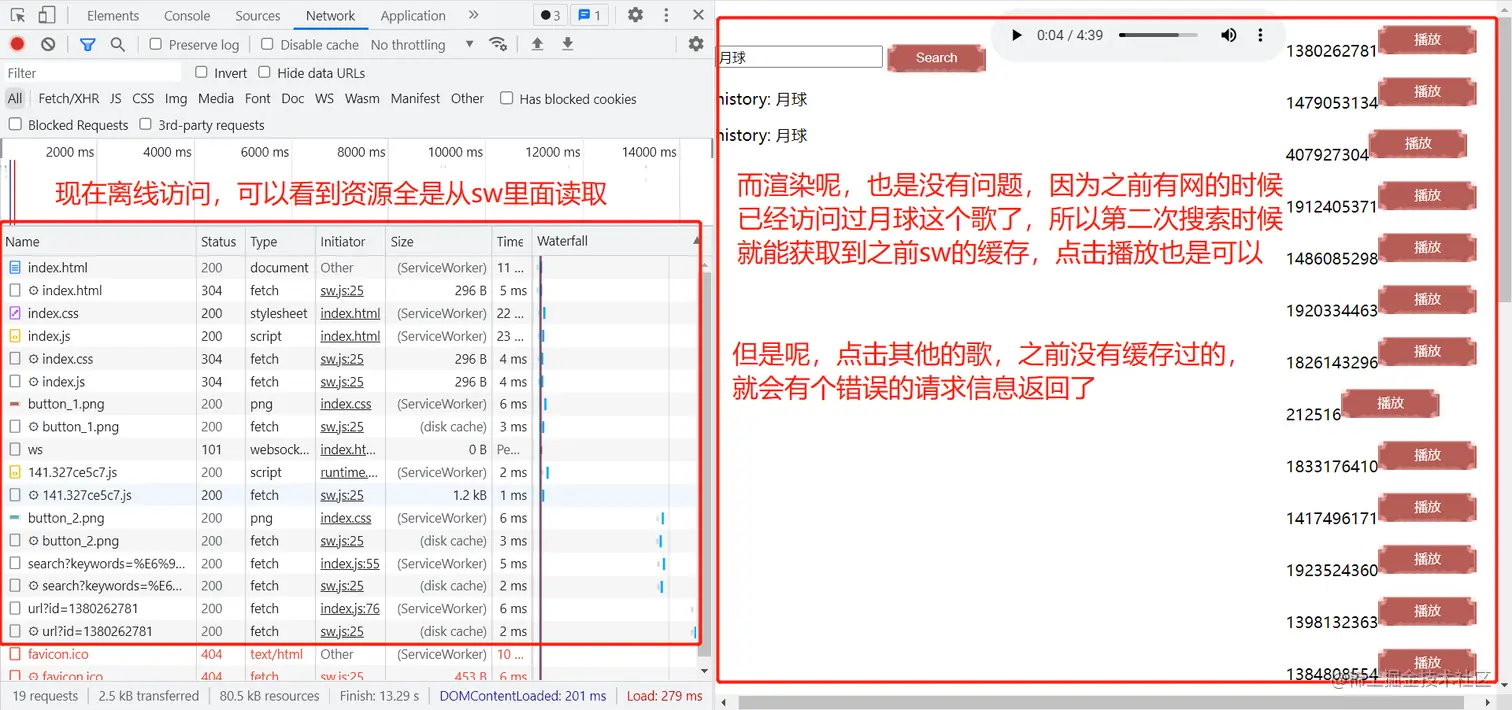
Task: Open DevTools settings gear
Action: pyautogui.click(x=635, y=15)
